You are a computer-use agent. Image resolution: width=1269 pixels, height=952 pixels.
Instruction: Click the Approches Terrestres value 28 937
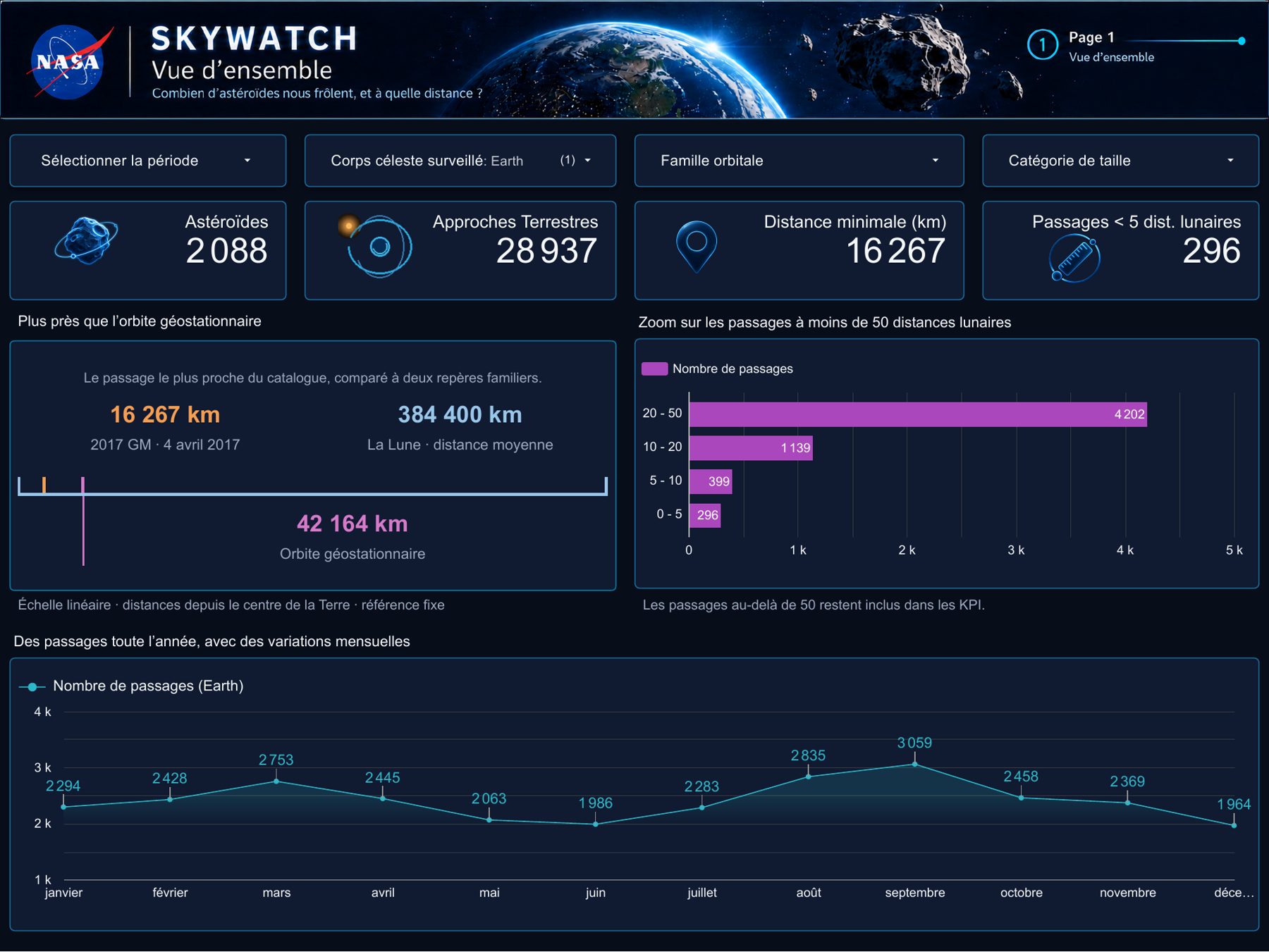coord(546,251)
